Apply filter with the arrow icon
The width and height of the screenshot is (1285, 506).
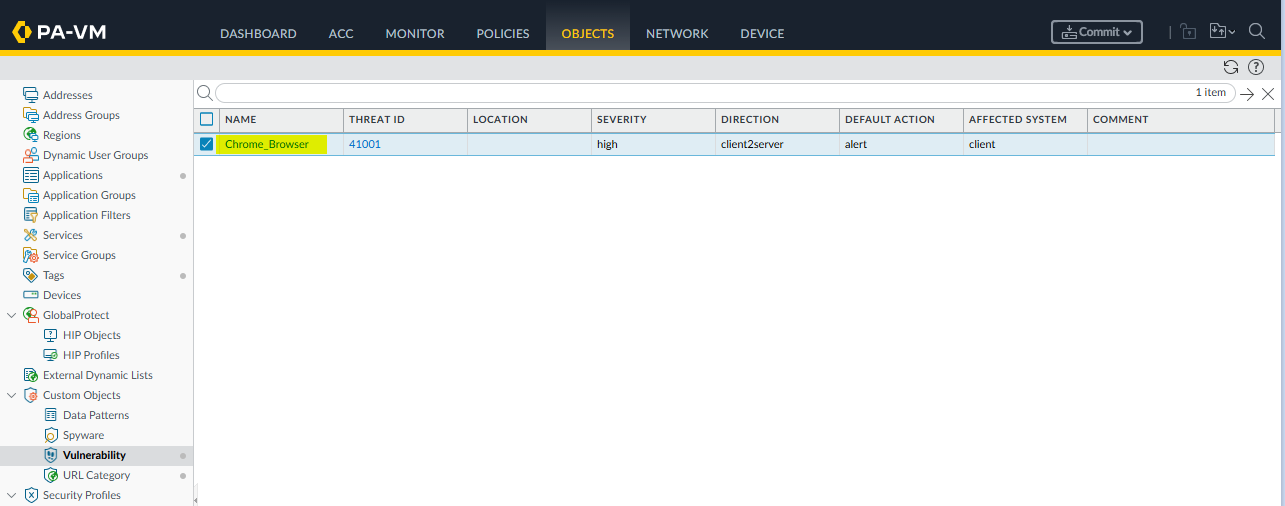point(1247,94)
